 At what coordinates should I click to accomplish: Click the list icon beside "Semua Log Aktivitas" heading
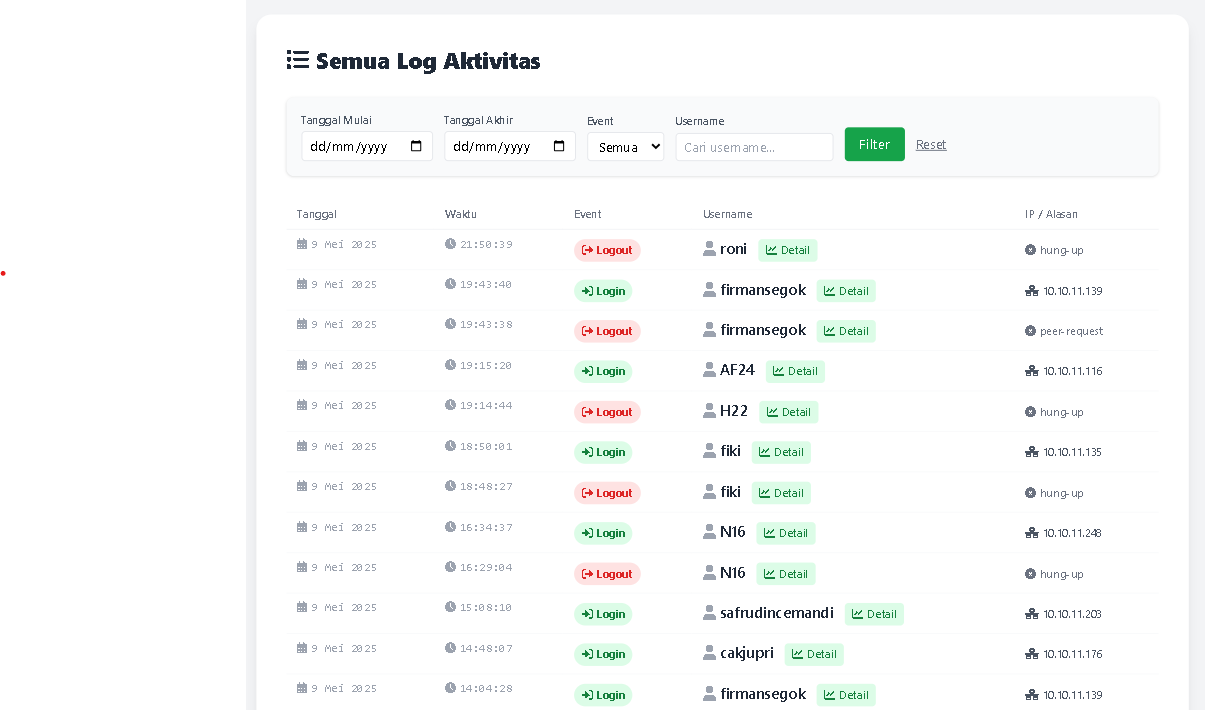coord(298,60)
